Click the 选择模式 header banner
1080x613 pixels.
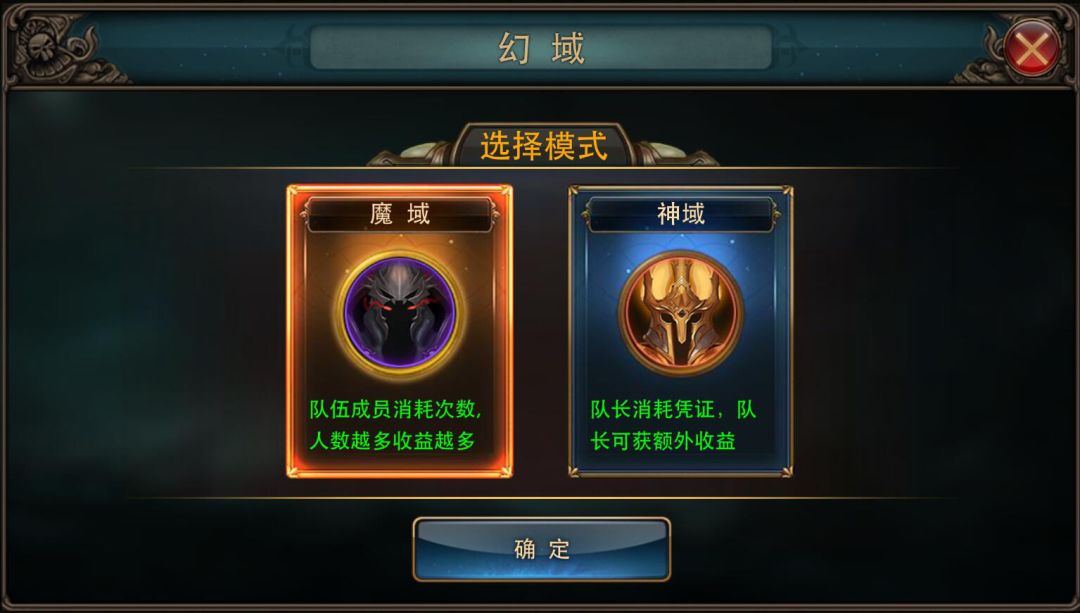click(x=543, y=145)
